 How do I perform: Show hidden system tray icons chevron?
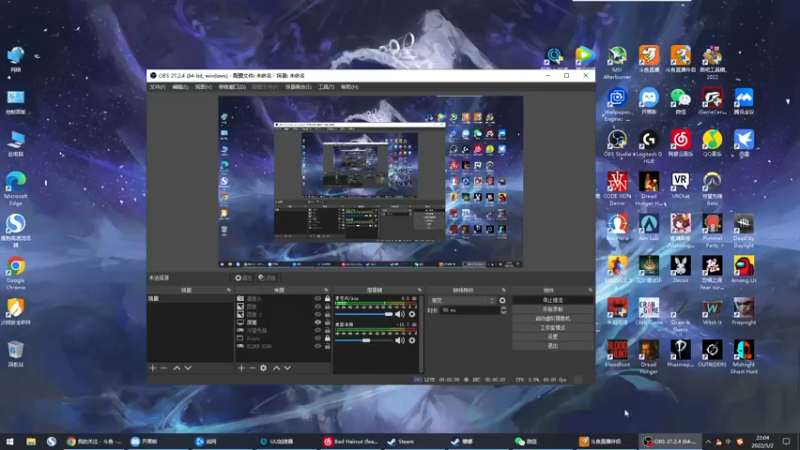(708, 441)
